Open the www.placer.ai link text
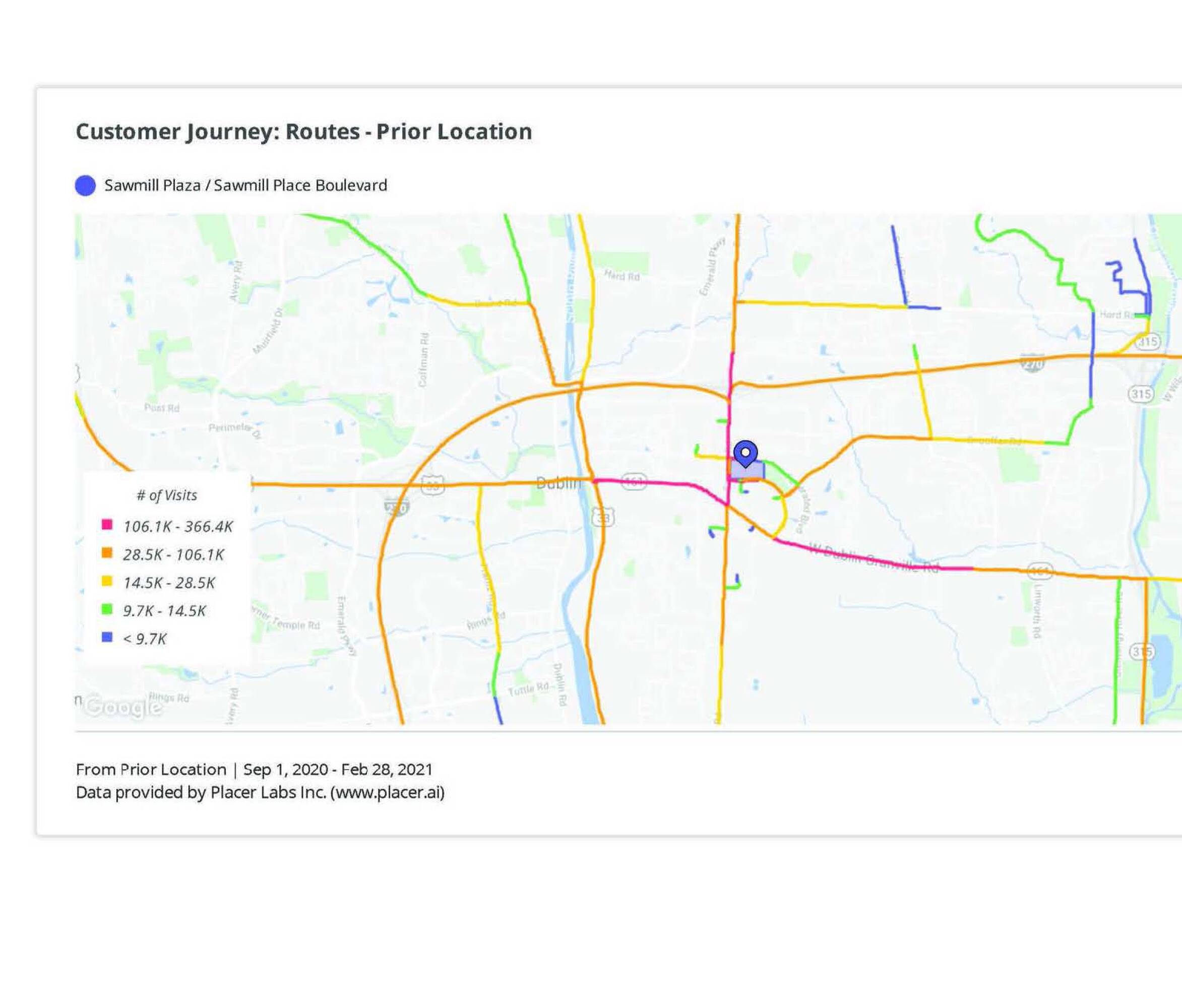Screen dimensions: 1182x1008 [387, 792]
